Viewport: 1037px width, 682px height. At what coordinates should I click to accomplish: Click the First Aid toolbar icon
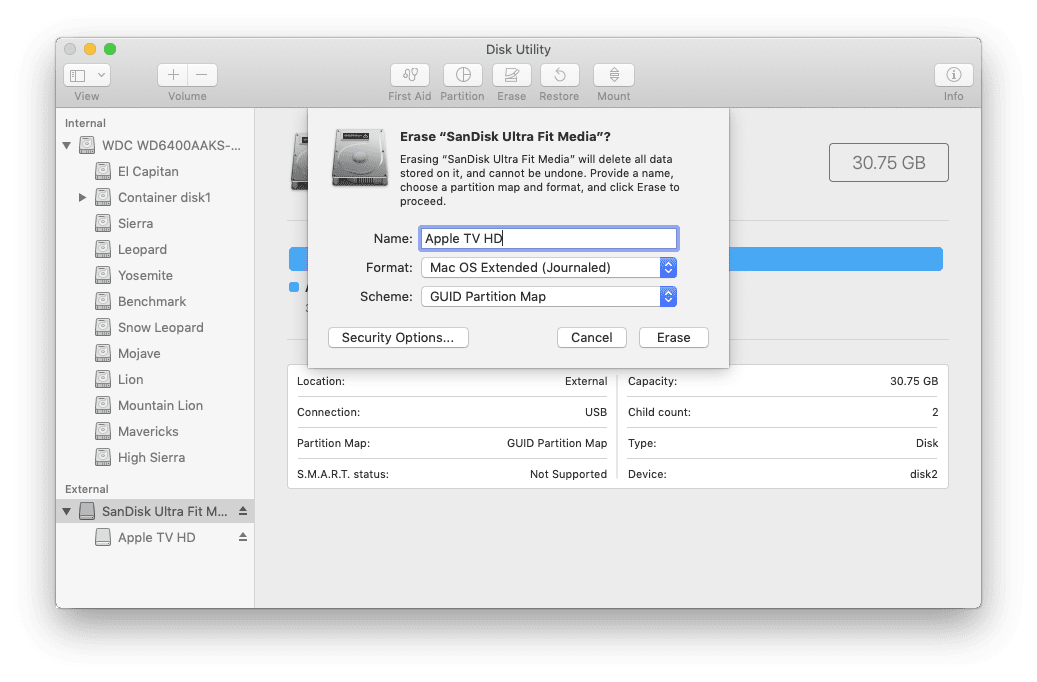coord(409,75)
